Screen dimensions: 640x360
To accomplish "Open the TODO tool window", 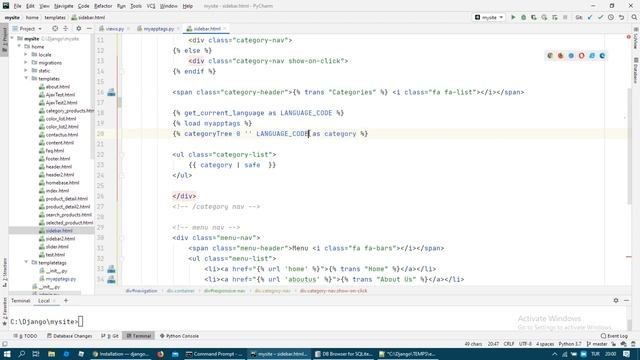I will 26,336.
